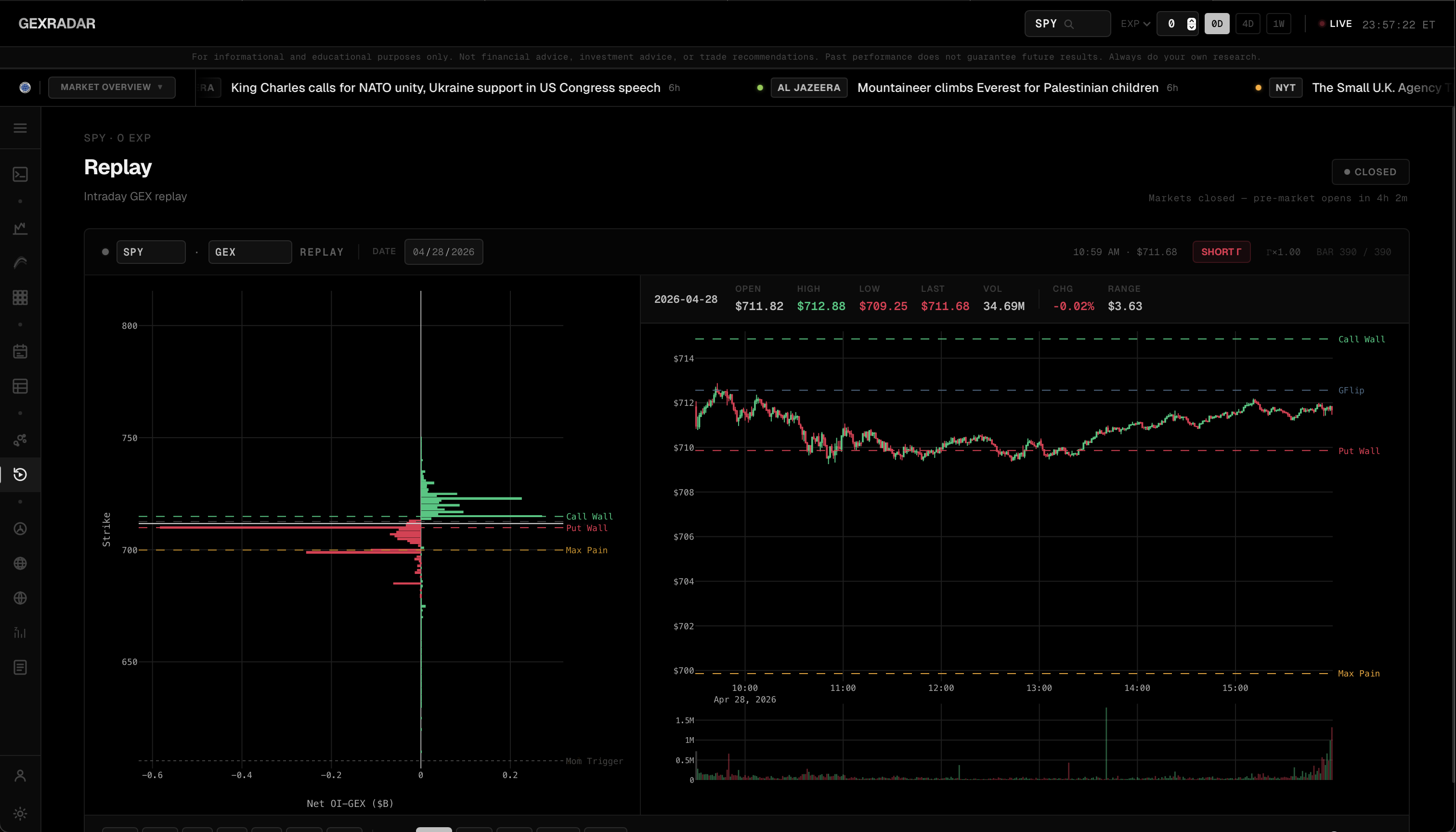This screenshot has height=832, width=1456.
Task: Expand the Market Overview dropdown
Action: click(111, 88)
